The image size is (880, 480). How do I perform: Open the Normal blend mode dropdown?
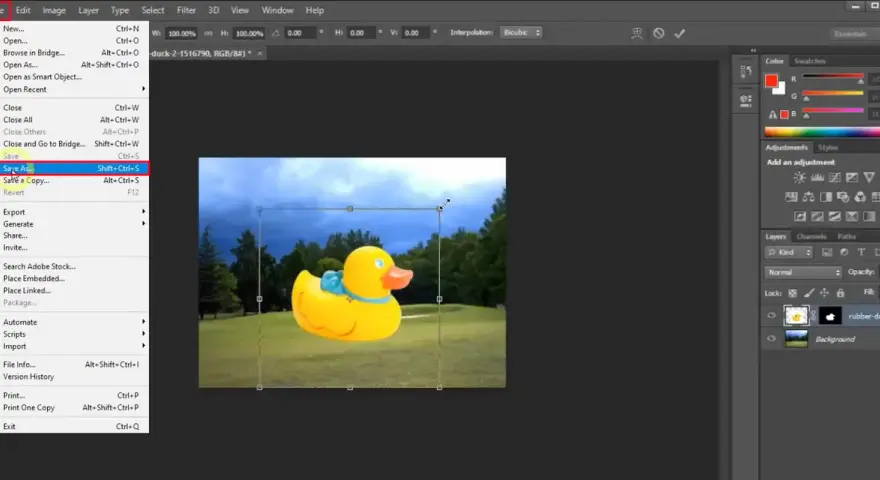(803, 272)
